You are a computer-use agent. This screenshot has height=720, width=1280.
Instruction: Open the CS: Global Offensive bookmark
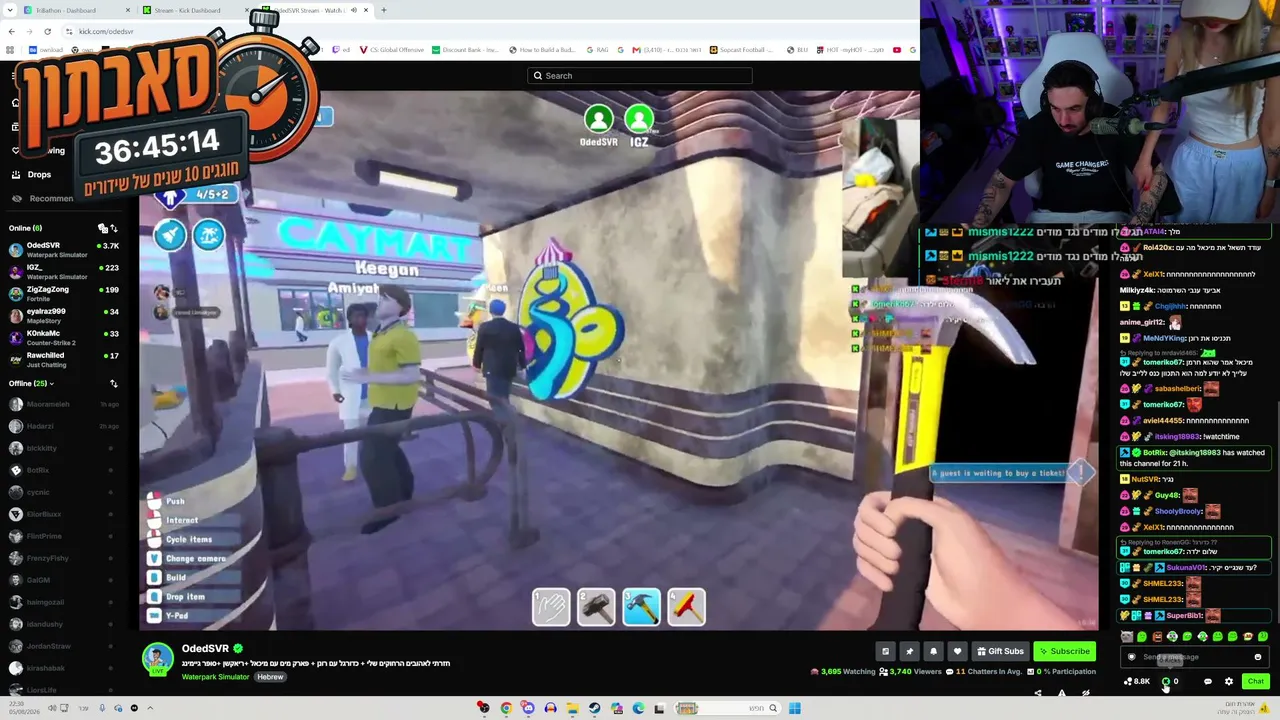[391, 50]
